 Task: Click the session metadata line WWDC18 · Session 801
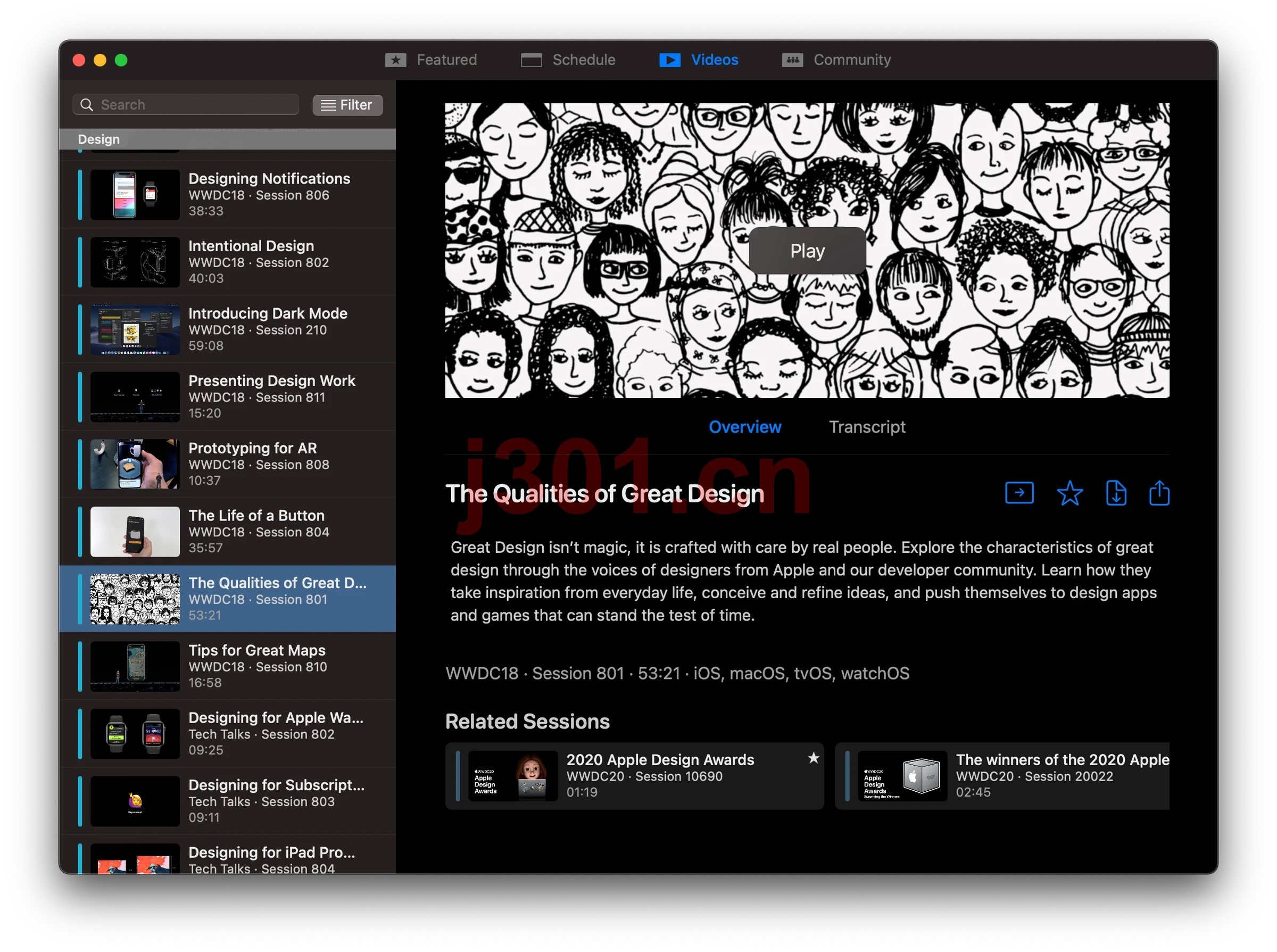pos(678,674)
